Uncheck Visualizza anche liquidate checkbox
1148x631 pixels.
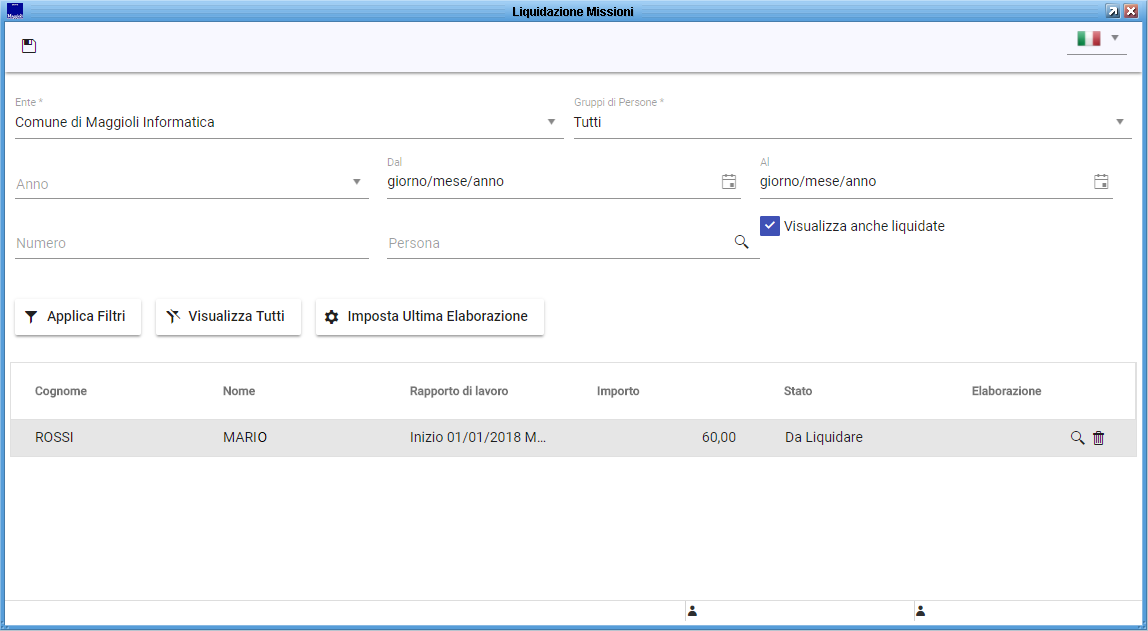(769, 226)
